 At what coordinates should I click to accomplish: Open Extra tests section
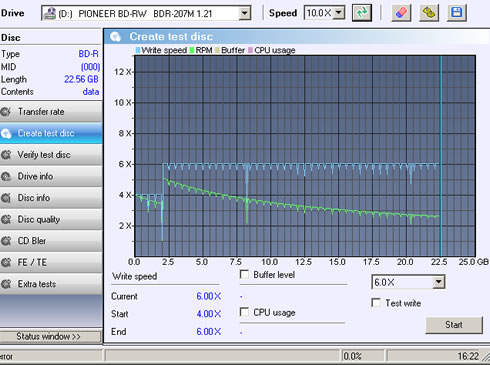coord(51,284)
